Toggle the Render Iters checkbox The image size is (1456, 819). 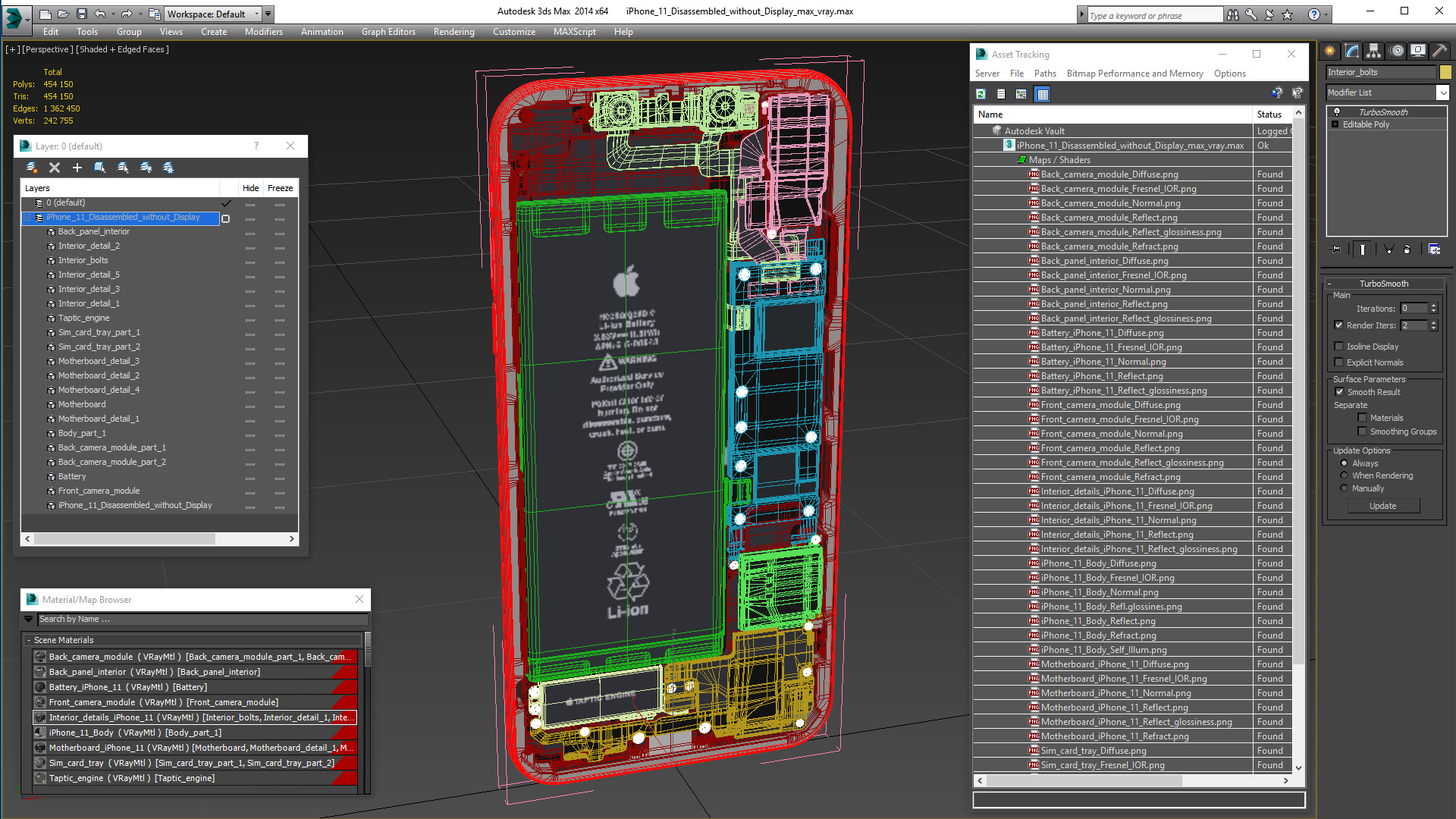pyautogui.click(x=1339, y=325)
